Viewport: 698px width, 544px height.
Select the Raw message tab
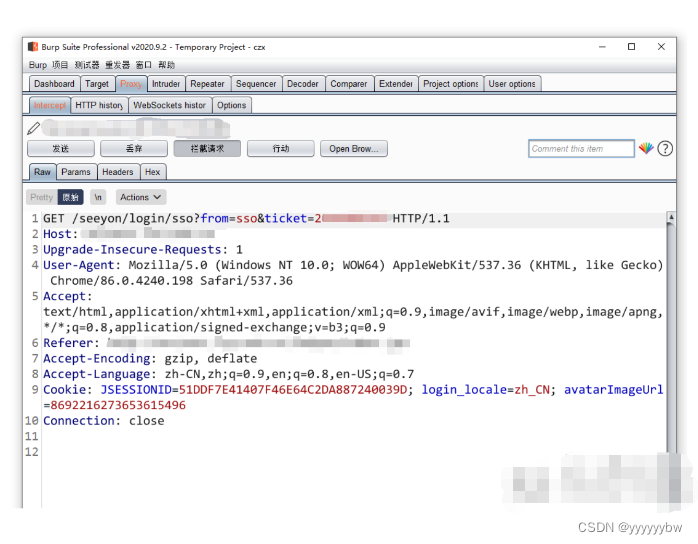tap(42, 172)
